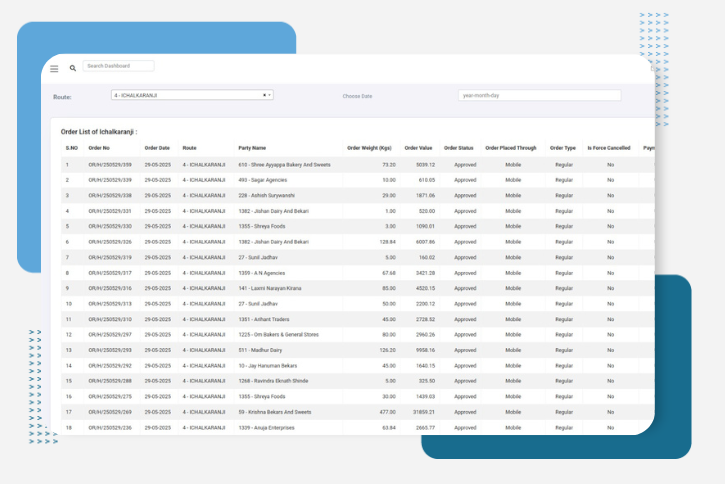
Task: Click party 1351 - Arihant Traders
Action: point(264,319)
